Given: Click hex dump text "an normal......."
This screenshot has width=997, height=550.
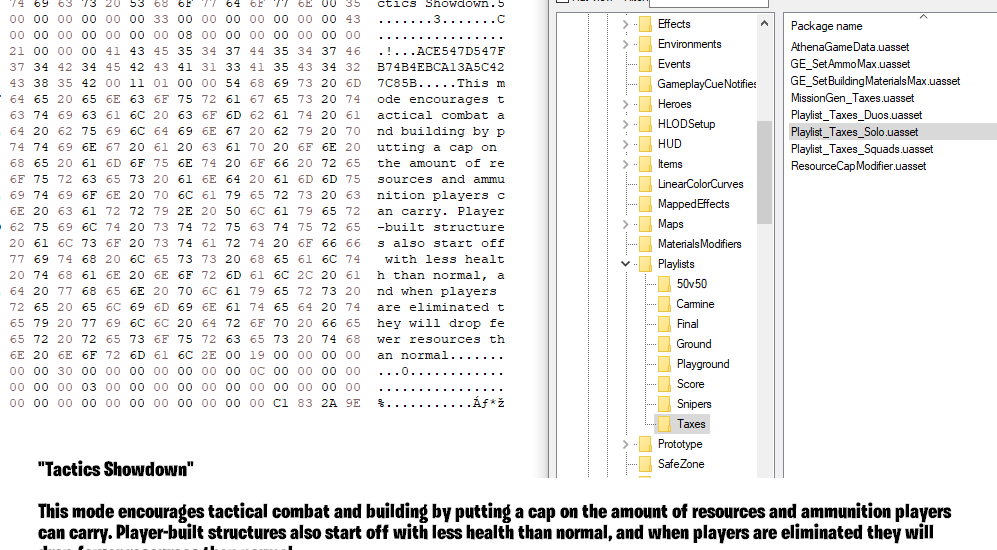Looking at the screenshot, I should 441,355.
